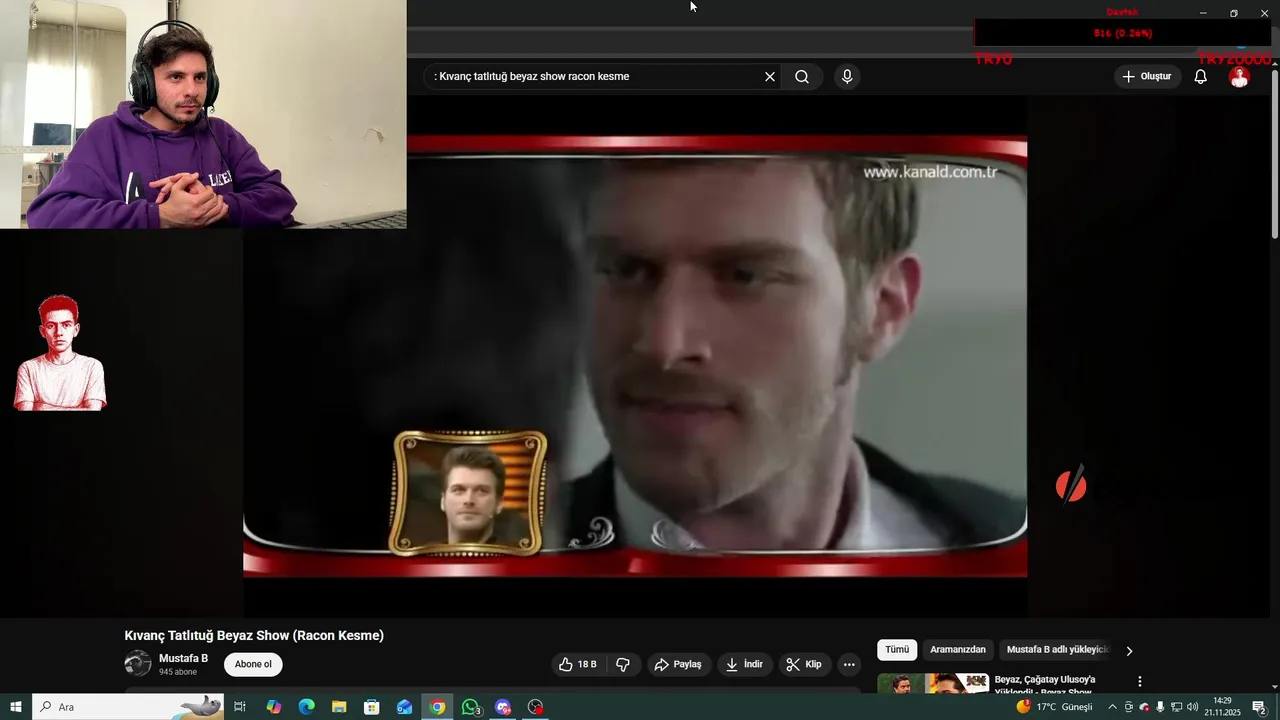Open Windows Task View

click(240, 707)
